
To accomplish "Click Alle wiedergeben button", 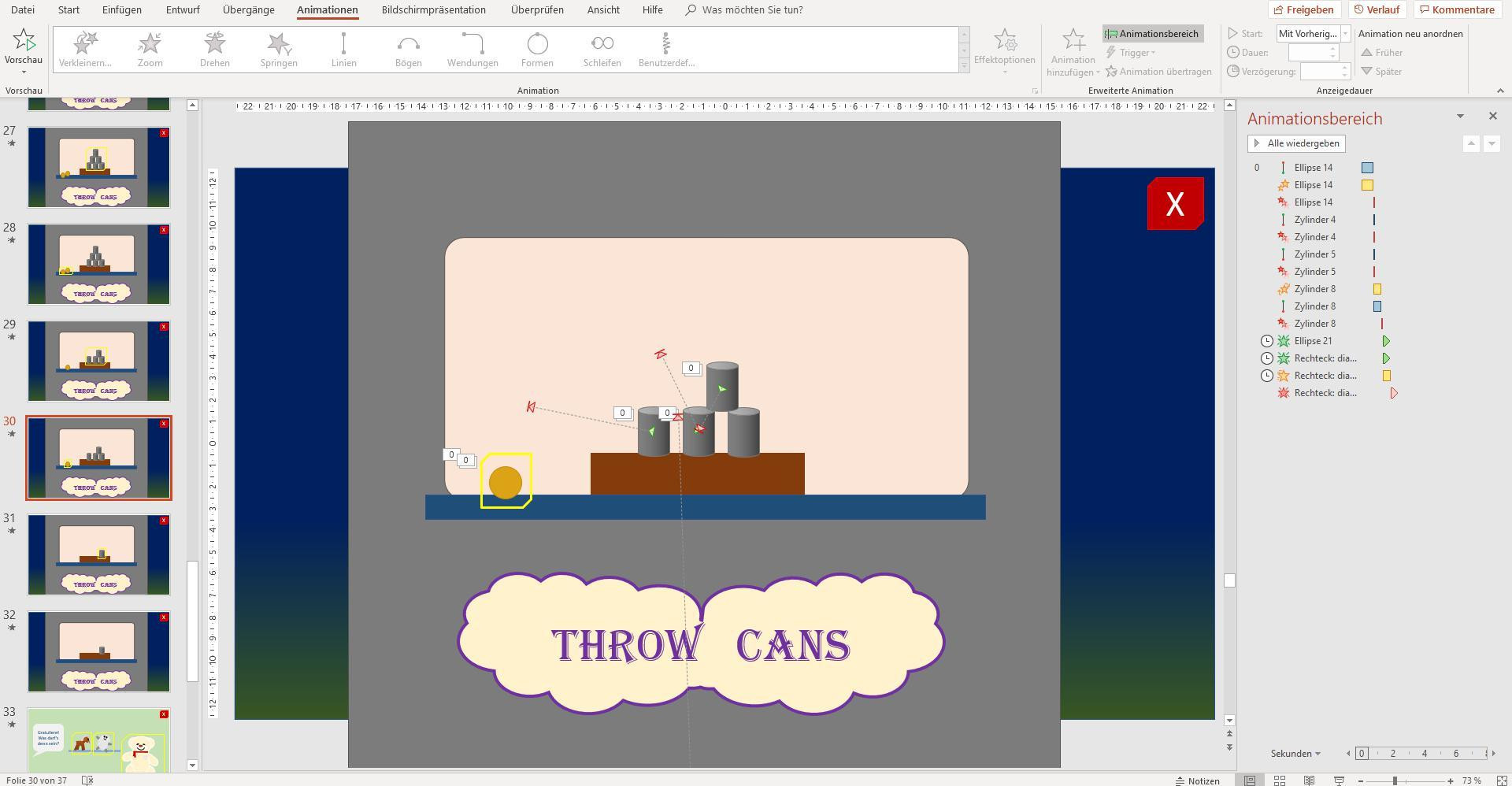I will pyautogui.click(x=1296, y=143).
